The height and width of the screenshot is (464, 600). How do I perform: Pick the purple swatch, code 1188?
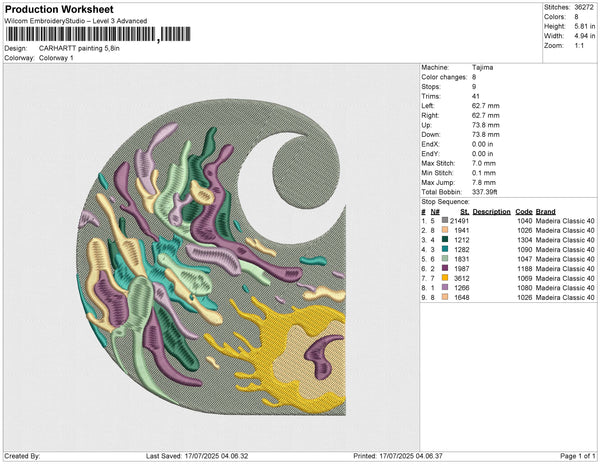(443, 268)
